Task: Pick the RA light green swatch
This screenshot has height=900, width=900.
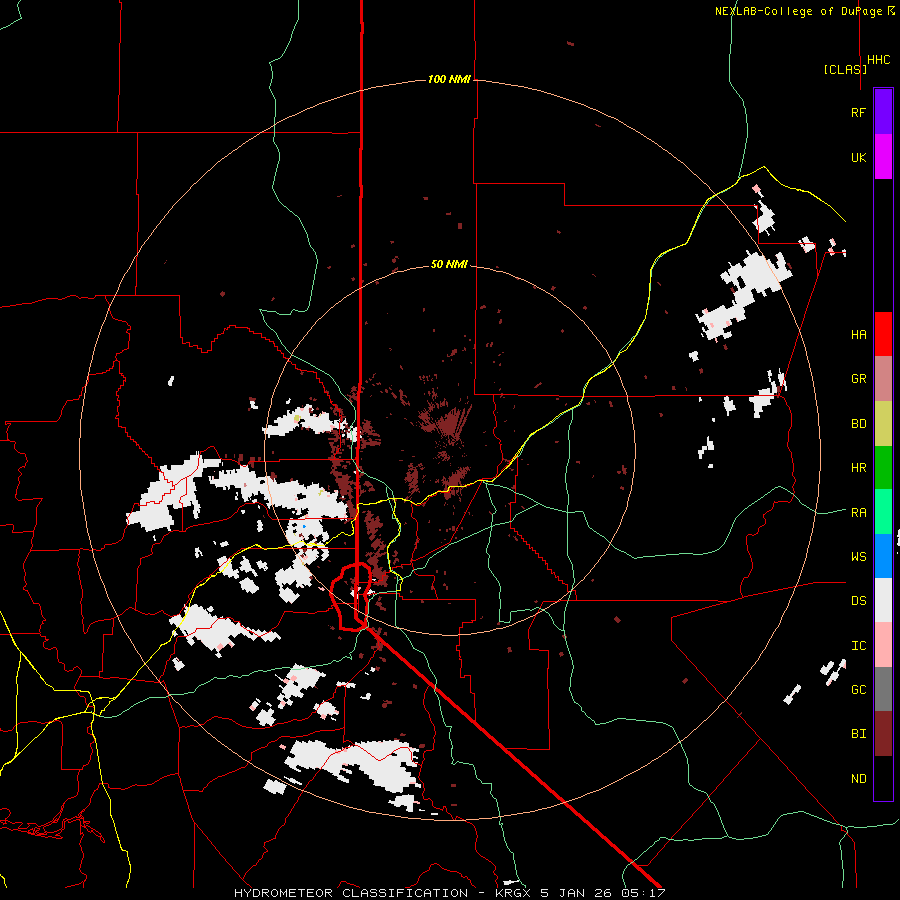Action: coord(883,512)
